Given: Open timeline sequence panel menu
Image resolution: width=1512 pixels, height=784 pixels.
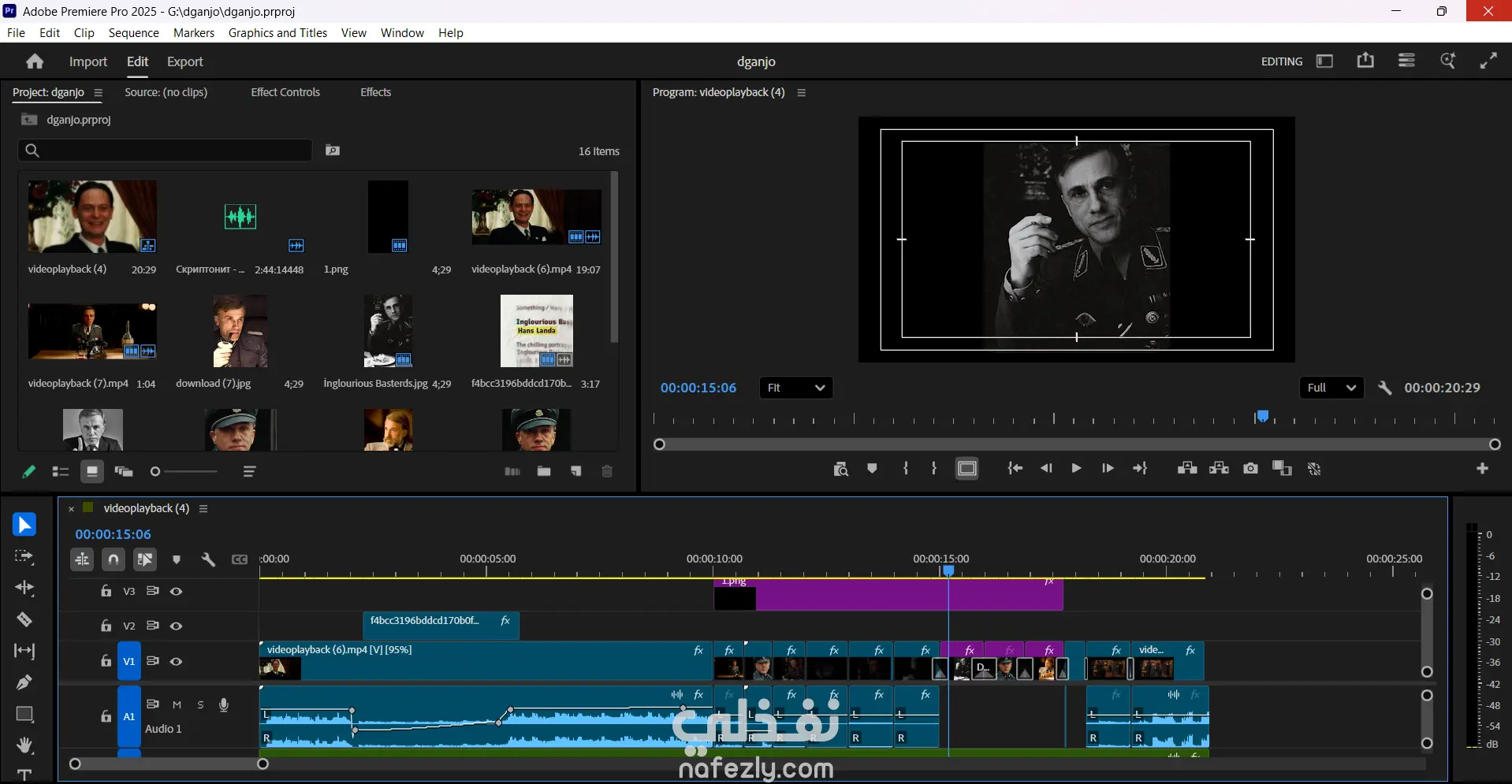Looking at the screenshot, I should (x=203, y=508).
